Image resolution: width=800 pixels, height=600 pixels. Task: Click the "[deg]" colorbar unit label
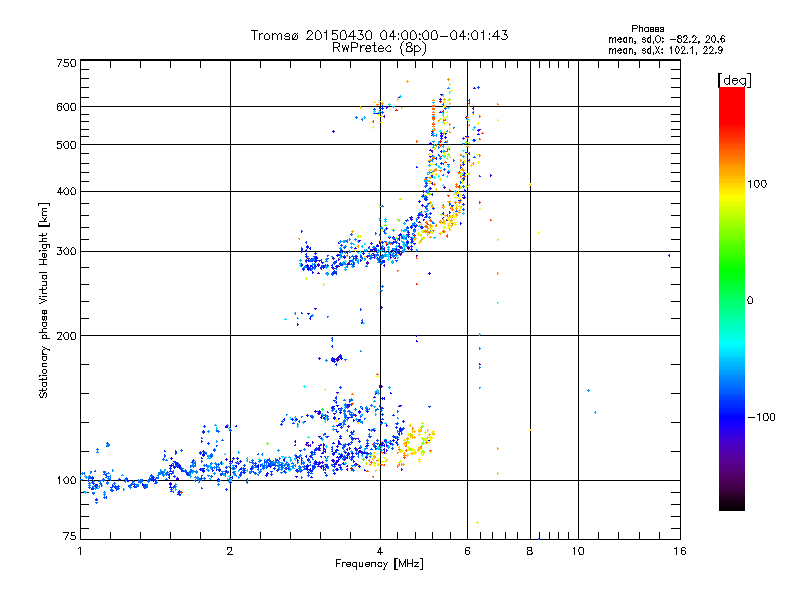[x=734, y=80]
